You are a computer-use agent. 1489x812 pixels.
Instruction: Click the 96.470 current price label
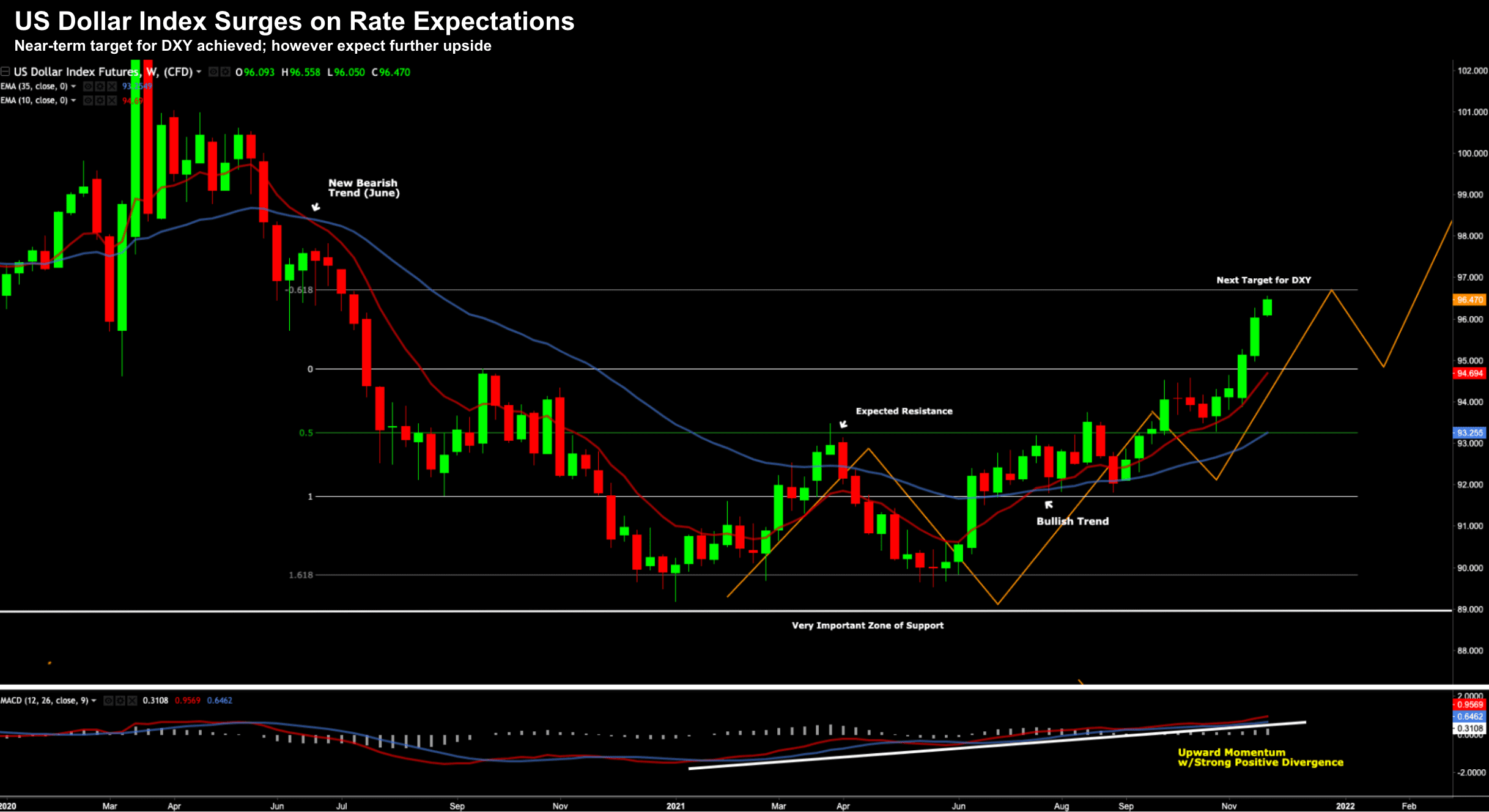1469,300
